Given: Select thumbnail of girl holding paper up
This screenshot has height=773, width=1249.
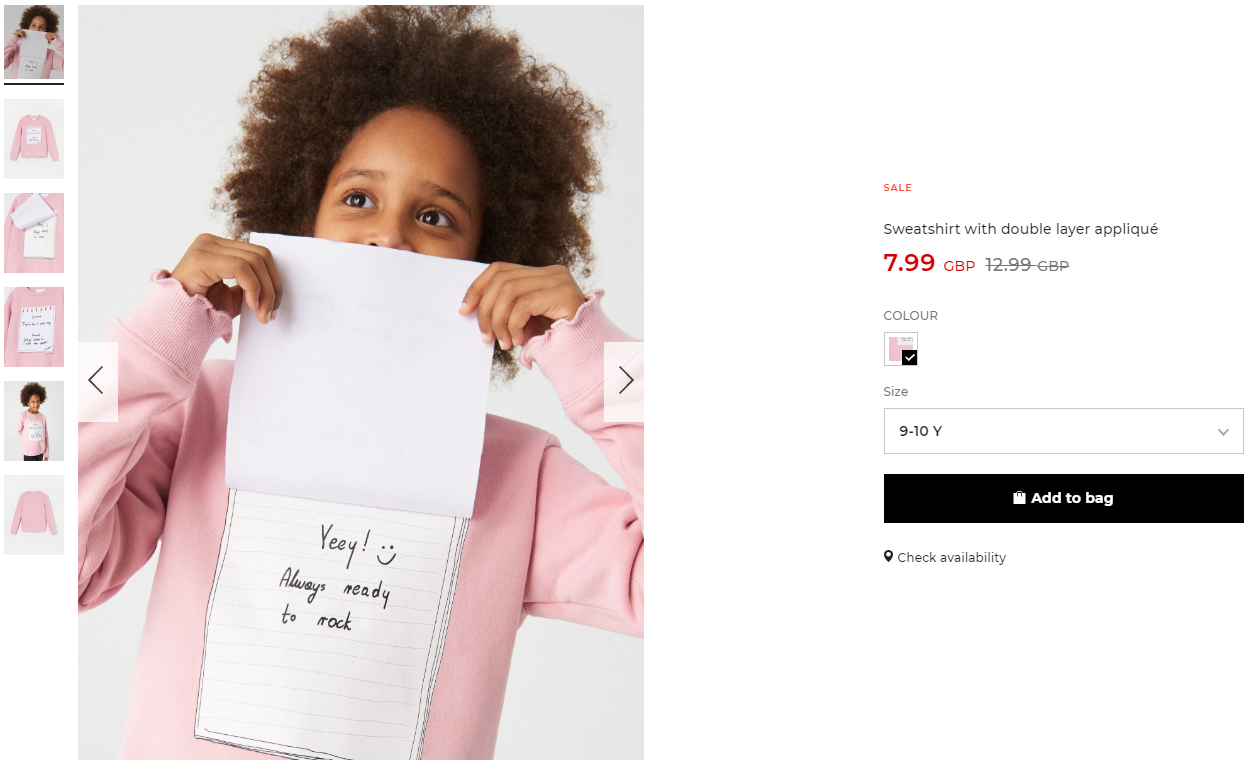Looking at the screenshot, I should 34,42.
